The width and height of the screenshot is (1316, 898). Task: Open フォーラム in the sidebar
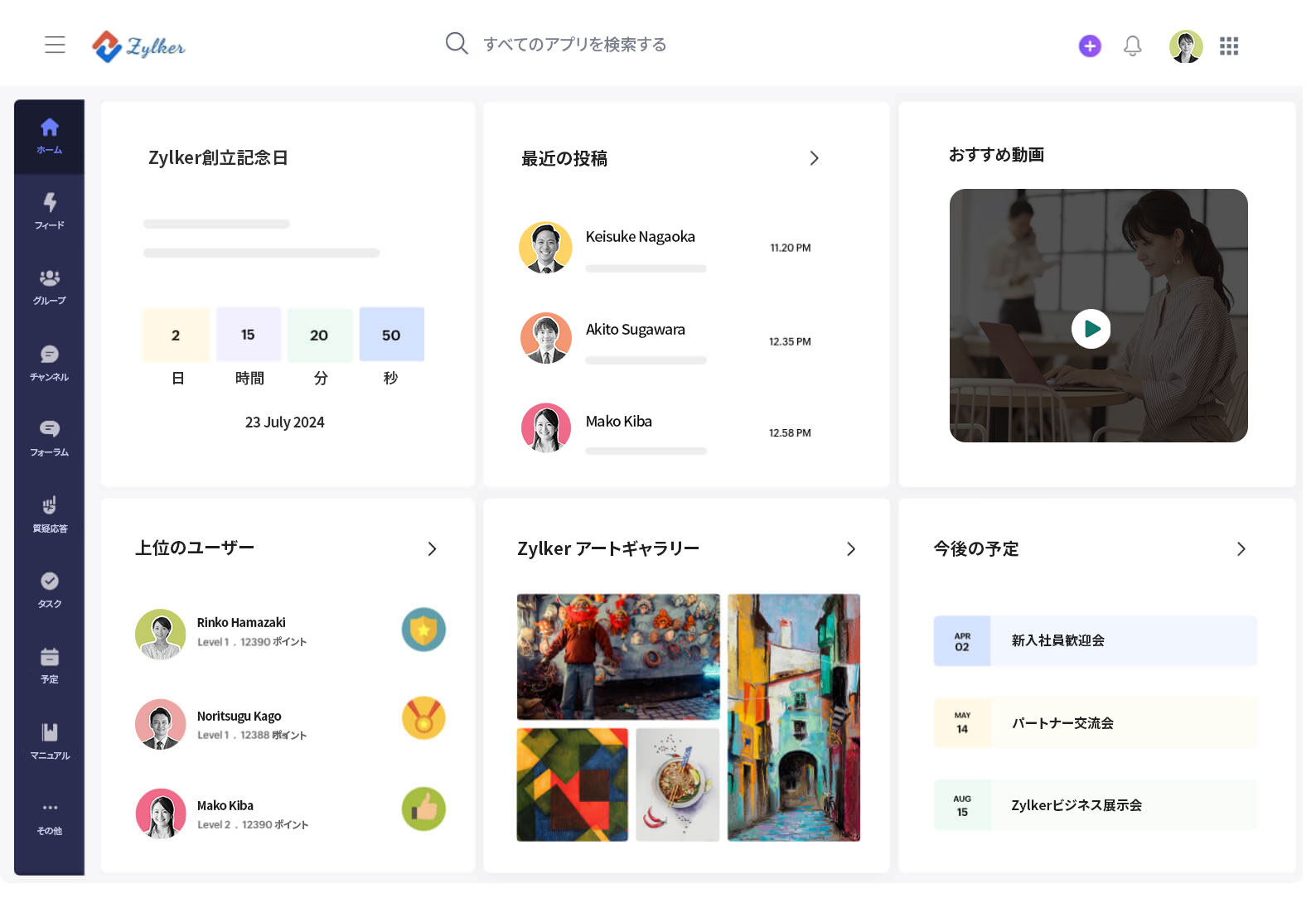(x=50, y=439)
